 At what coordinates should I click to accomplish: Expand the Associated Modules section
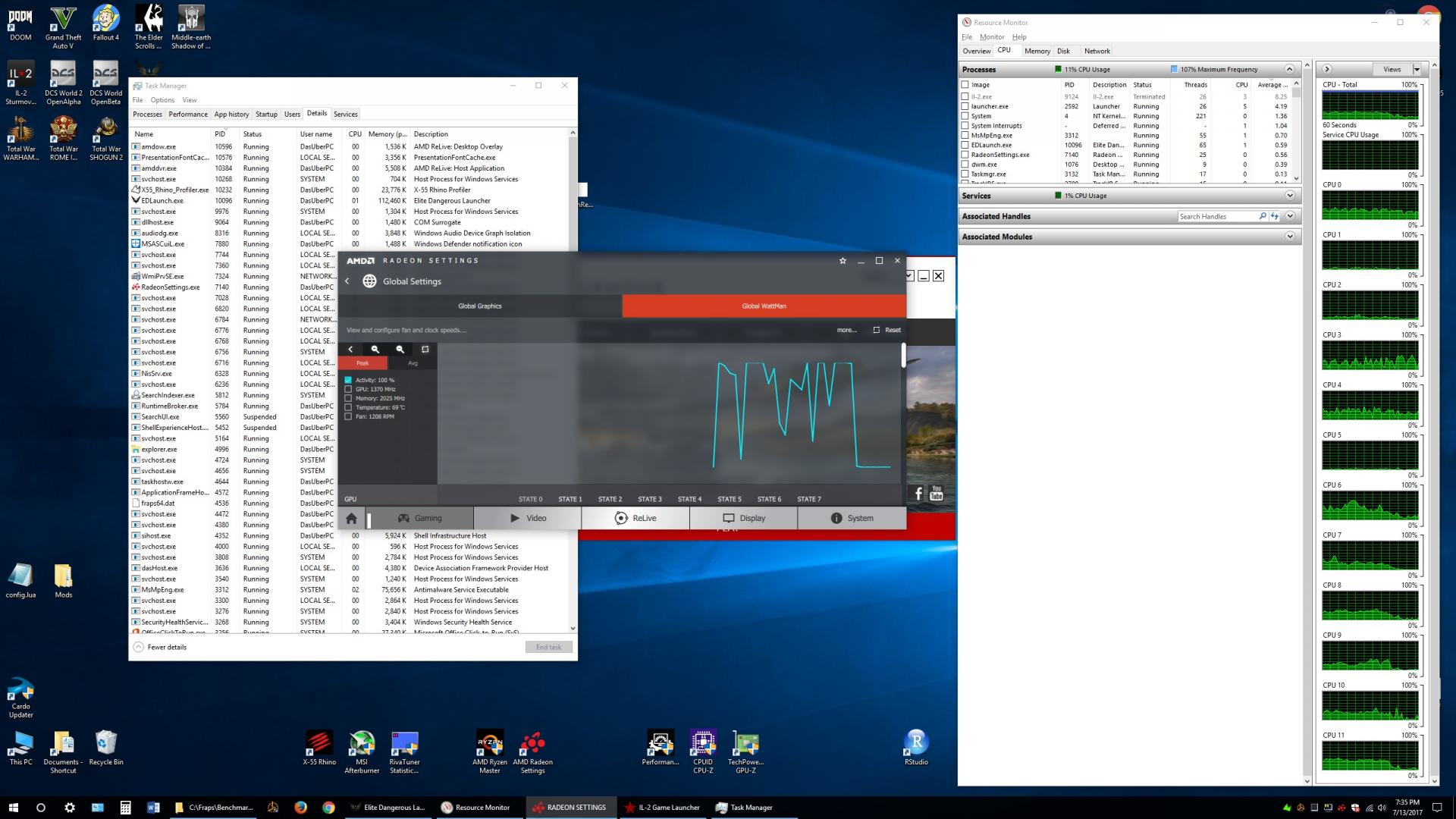click(1289, 237)
